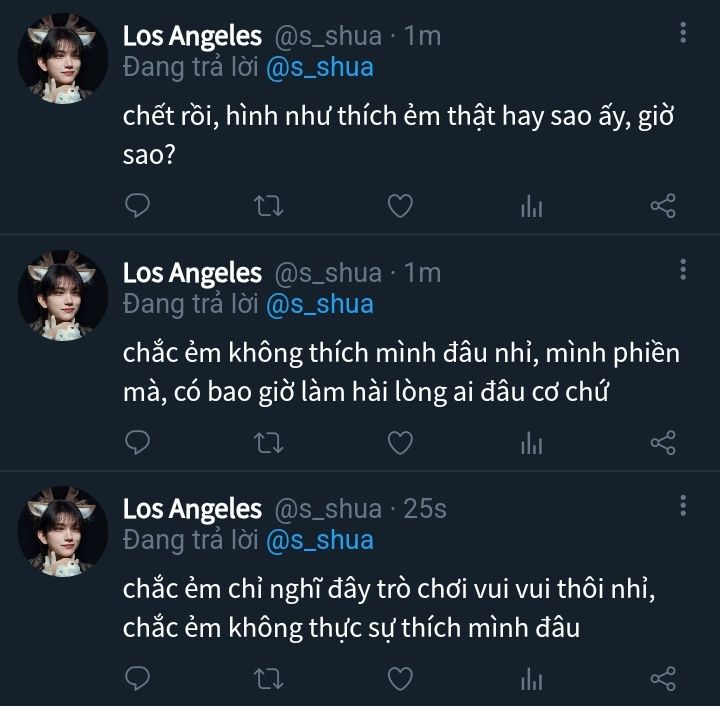Like the second tweet about "hài lòng"
The image size is (720, 706).
[400, 442]
